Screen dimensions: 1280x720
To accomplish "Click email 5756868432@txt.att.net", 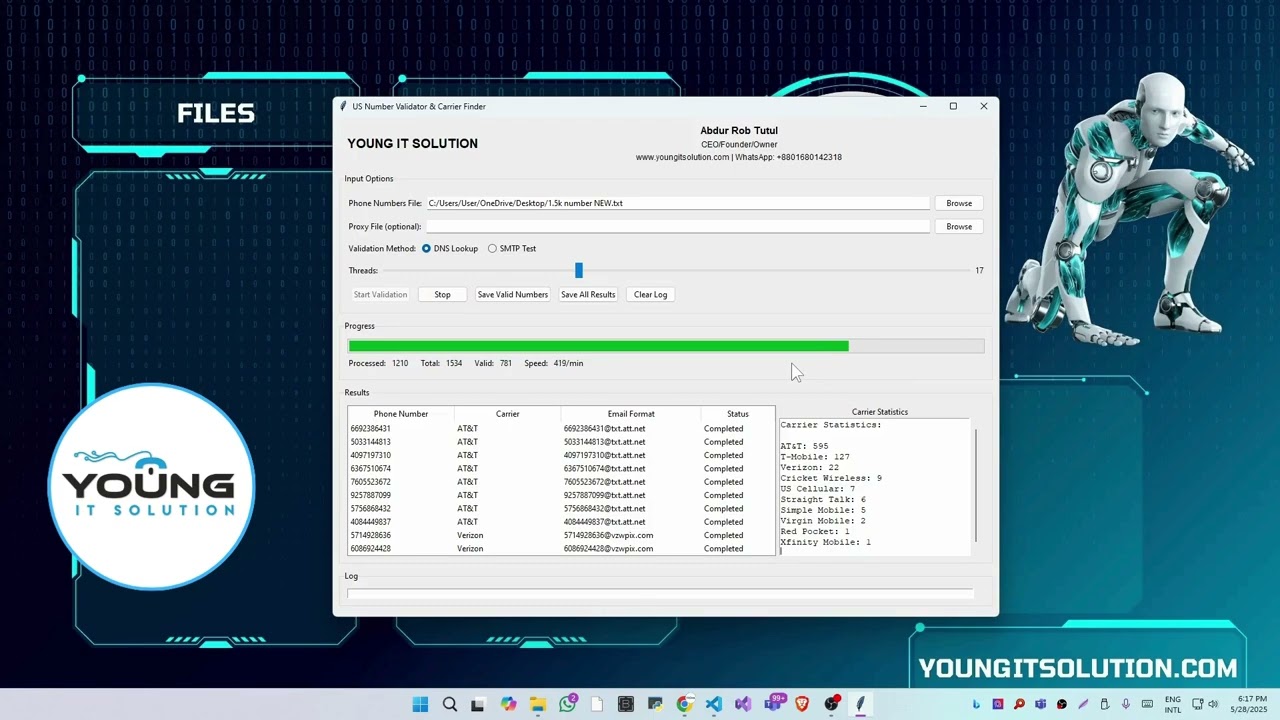I will coord(604,508).
